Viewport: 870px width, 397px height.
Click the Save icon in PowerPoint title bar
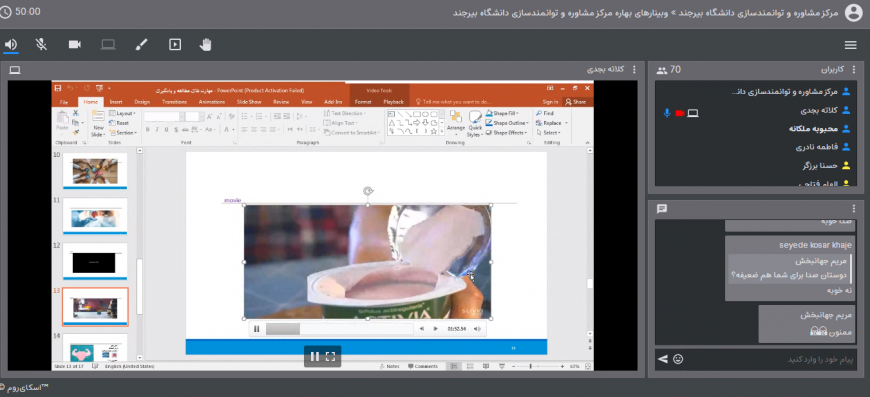click(57, 88)
